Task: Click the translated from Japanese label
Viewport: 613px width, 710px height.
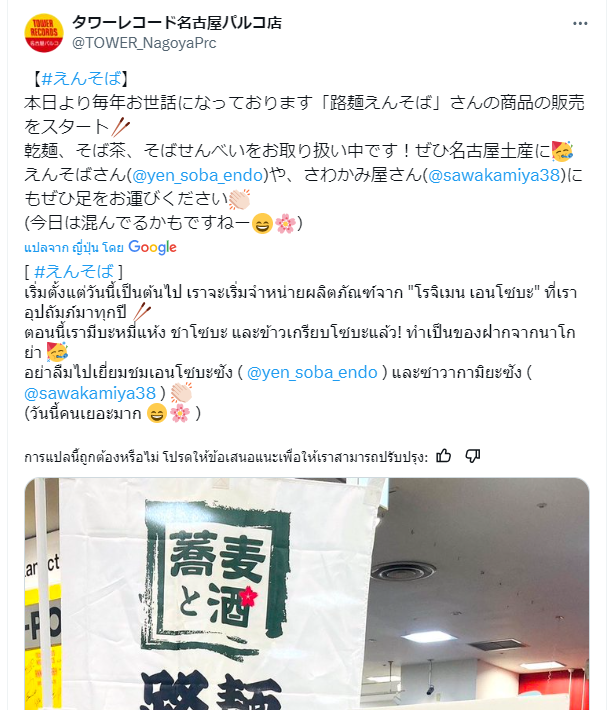Action: [74, 248]
